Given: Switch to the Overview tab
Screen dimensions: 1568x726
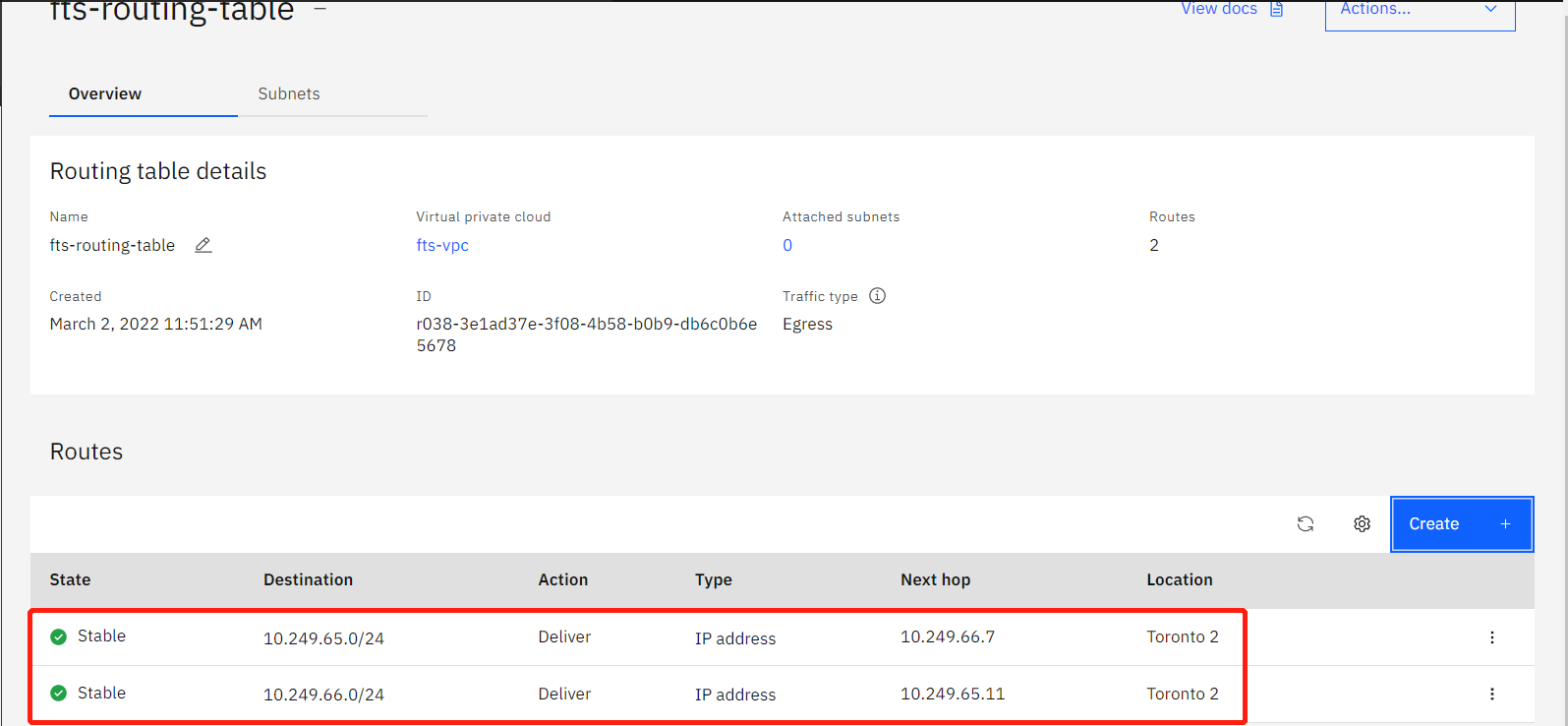Looking at the screenshot, I should tap(144, 94).
